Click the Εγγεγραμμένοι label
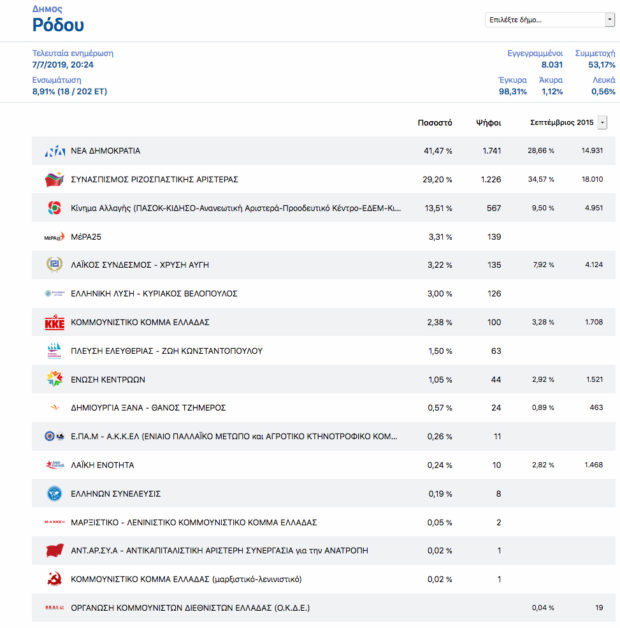 click(535, 53)
